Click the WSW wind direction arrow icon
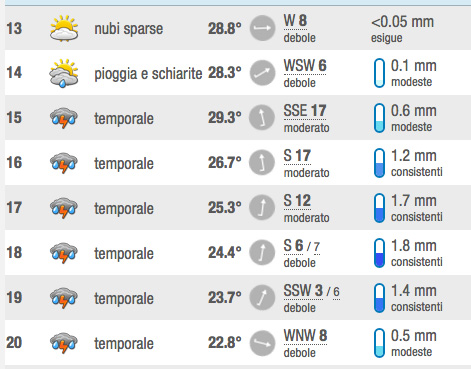Image resolution: width=471 pixels, height=369 pixels. 262,73
